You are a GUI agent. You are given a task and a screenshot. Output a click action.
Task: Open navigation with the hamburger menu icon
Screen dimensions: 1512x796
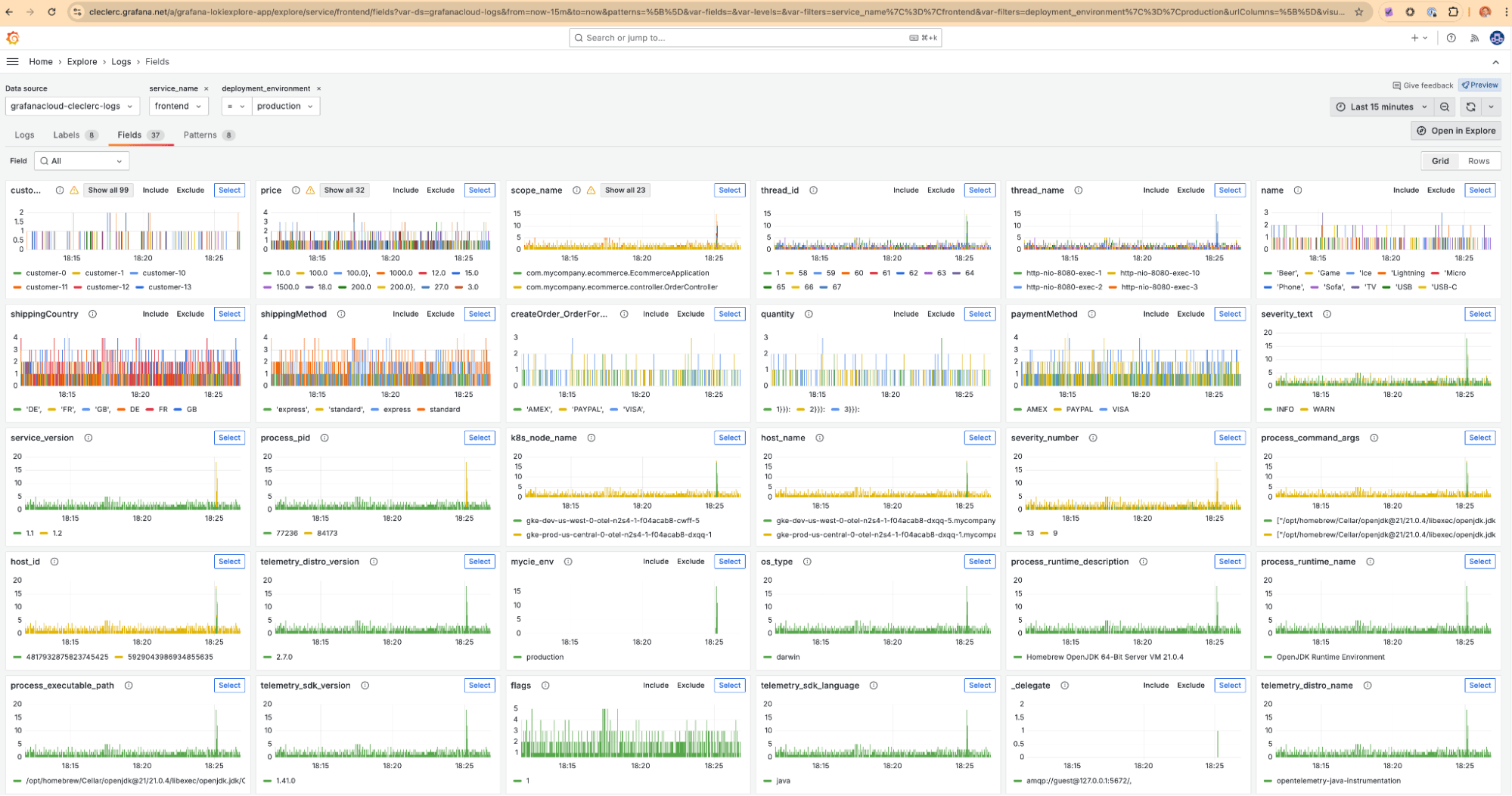[12, 61]
